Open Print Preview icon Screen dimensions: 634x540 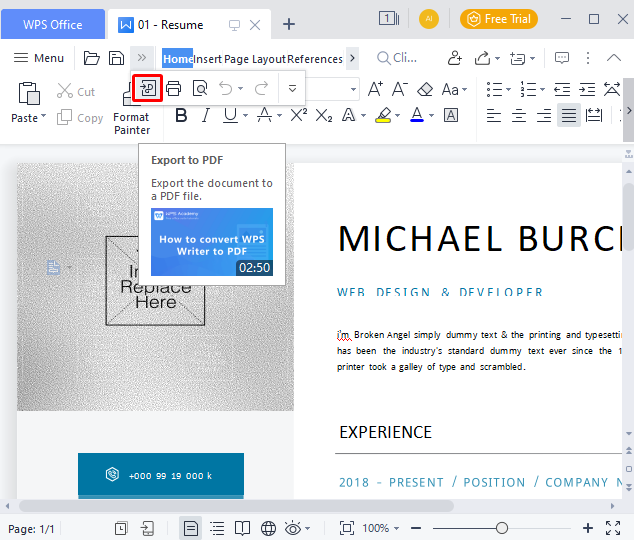(200, 88)
